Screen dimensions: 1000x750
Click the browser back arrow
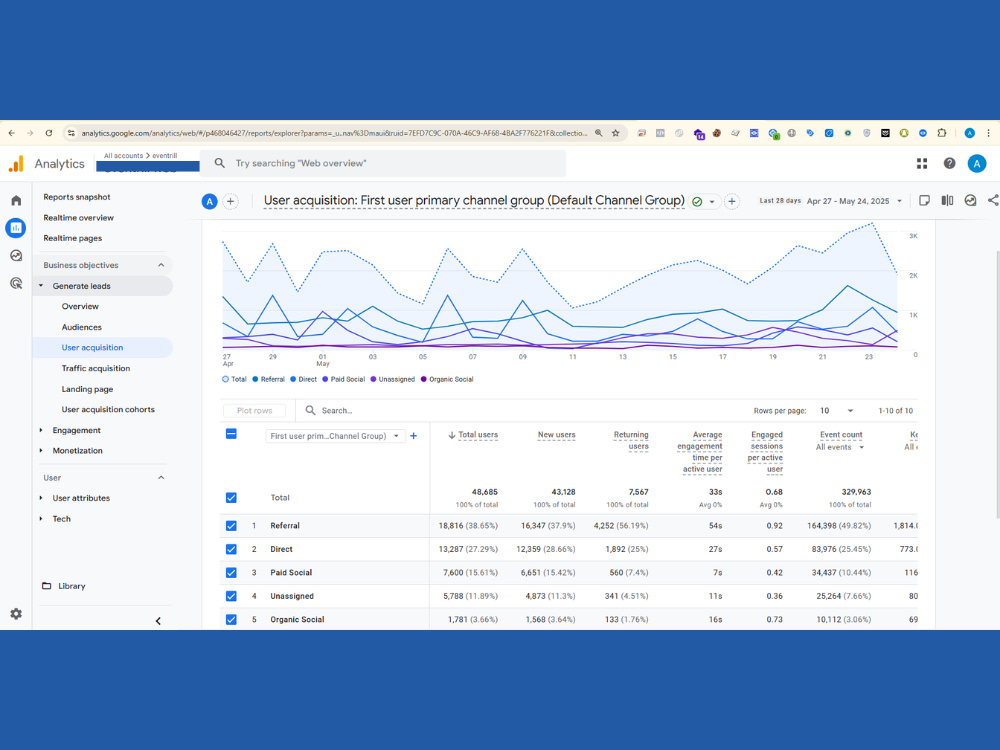coord(11,133)
